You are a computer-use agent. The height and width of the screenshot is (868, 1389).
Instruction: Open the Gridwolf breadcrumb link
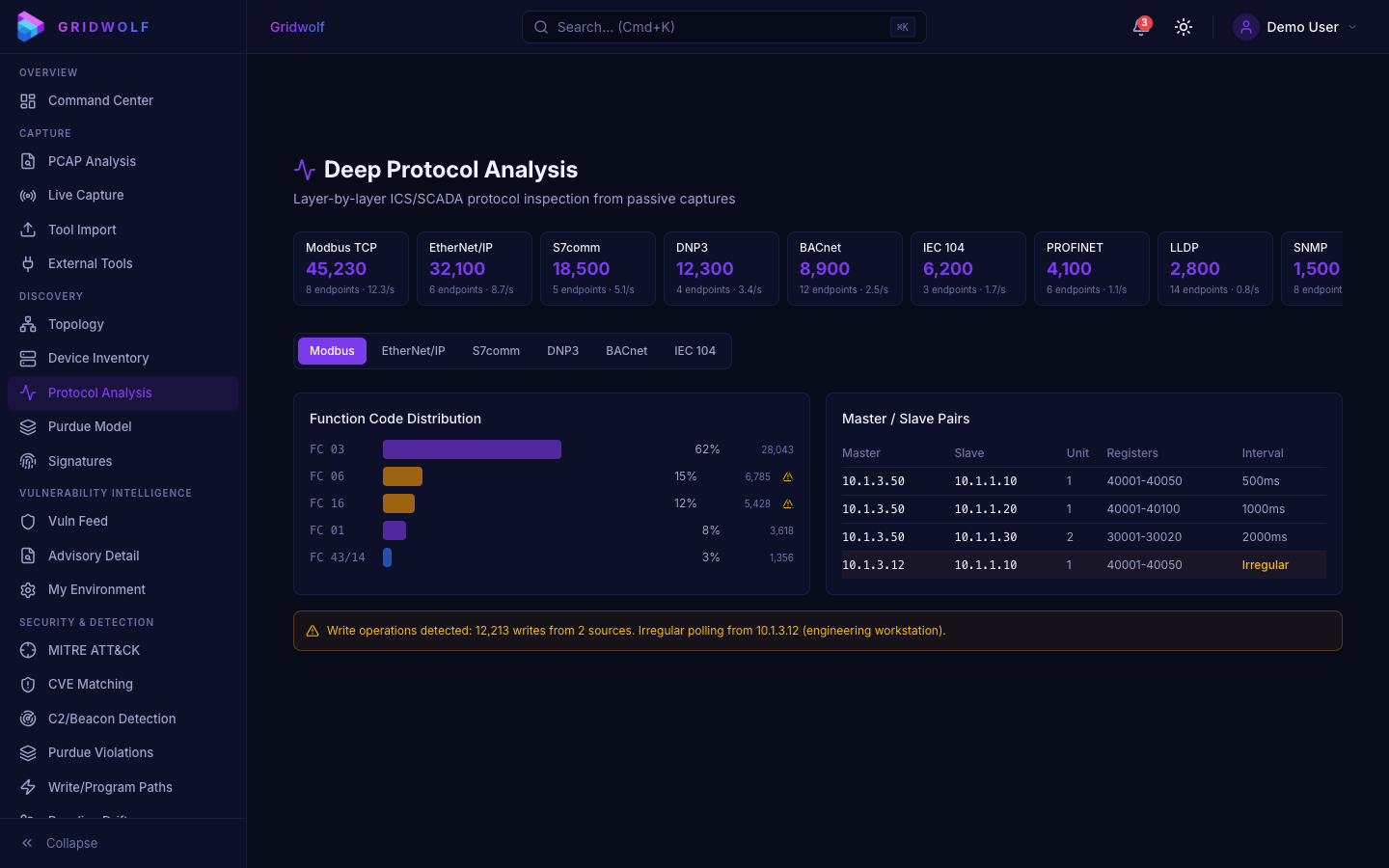(297, 27)
